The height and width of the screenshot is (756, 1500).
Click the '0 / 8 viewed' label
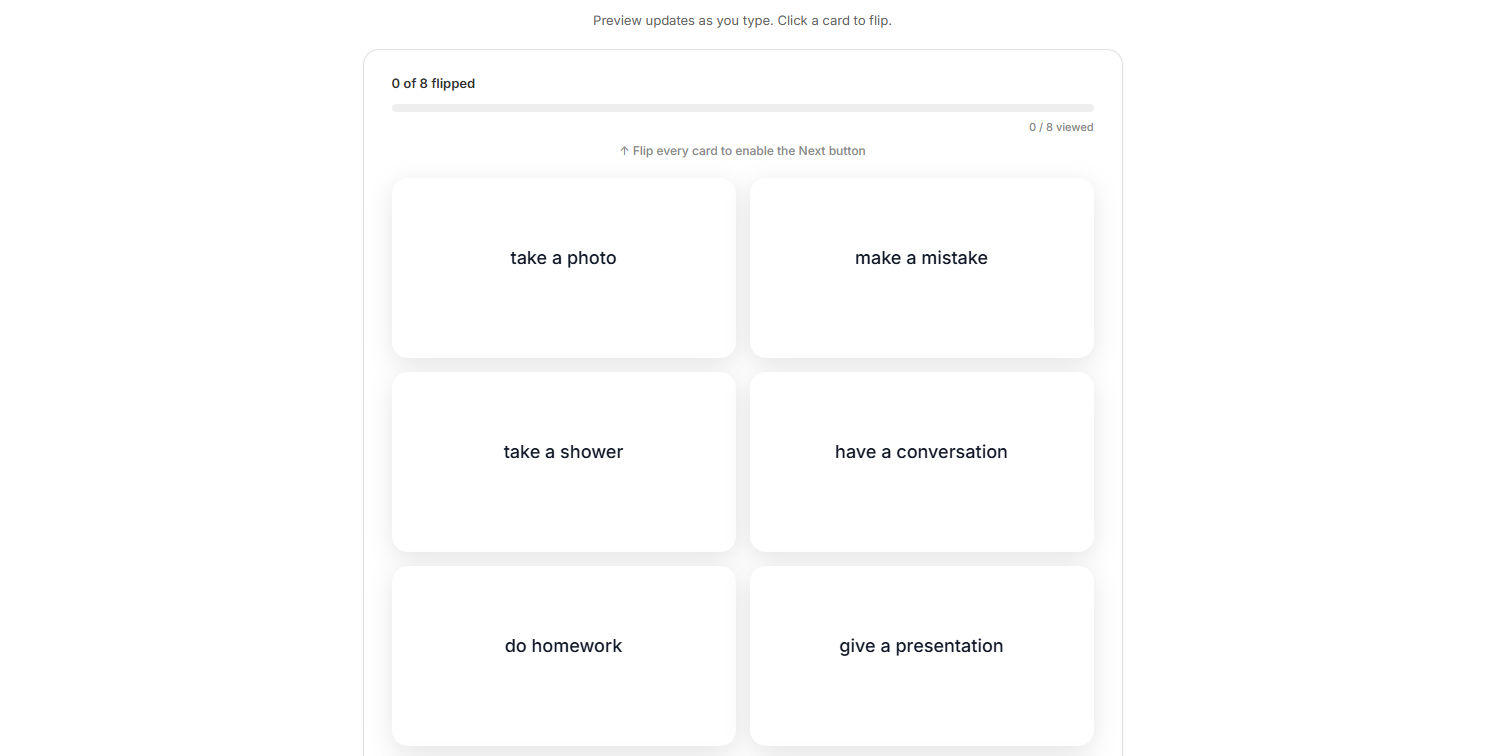[1061, 127]
